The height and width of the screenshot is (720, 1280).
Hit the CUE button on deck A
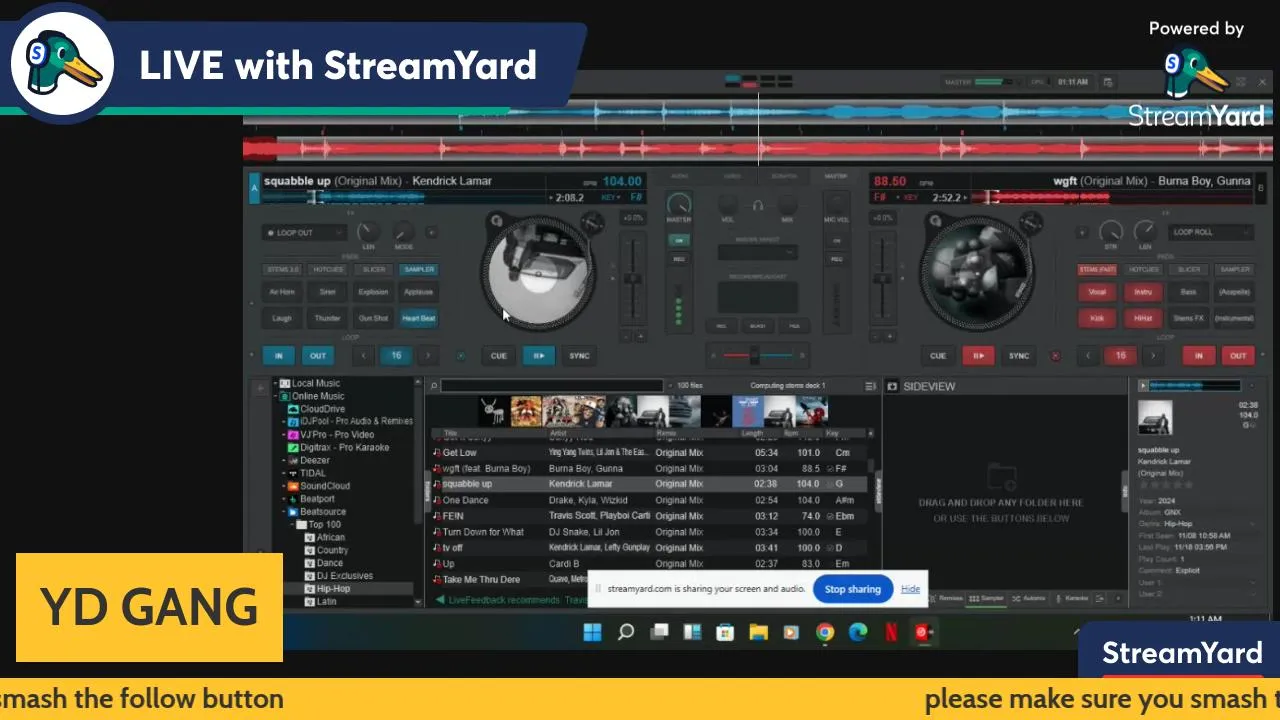pos(499,356)
